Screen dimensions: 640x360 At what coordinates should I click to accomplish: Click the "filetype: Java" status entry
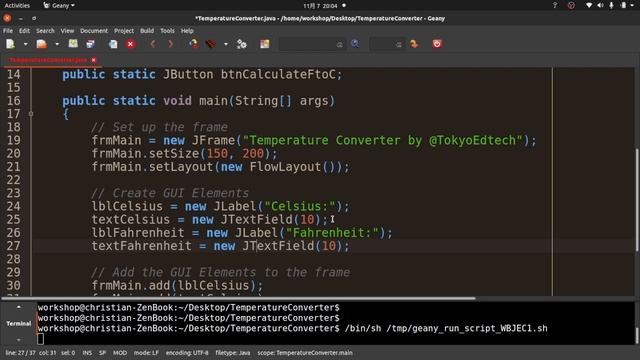[233, 353]
